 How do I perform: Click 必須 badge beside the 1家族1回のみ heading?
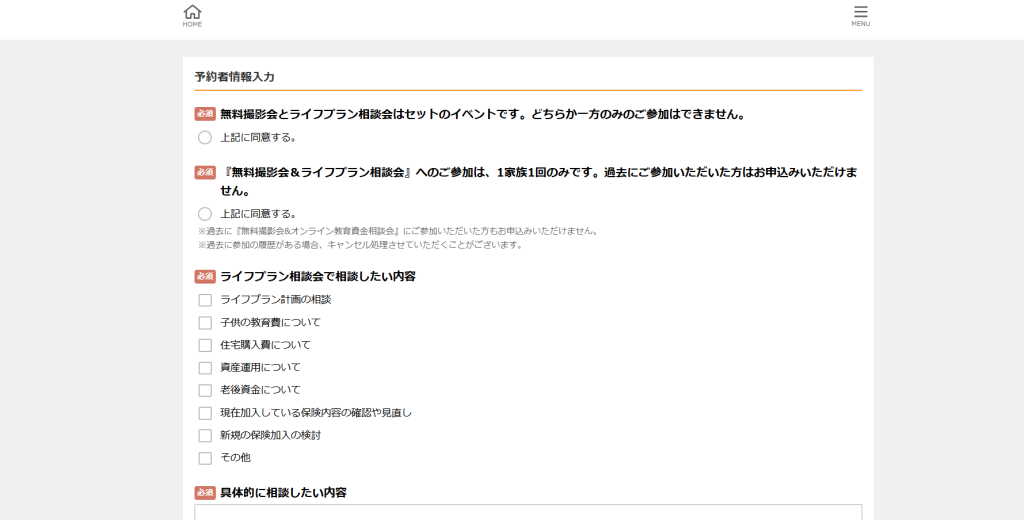pyautogui.click(x=205, y=172)
